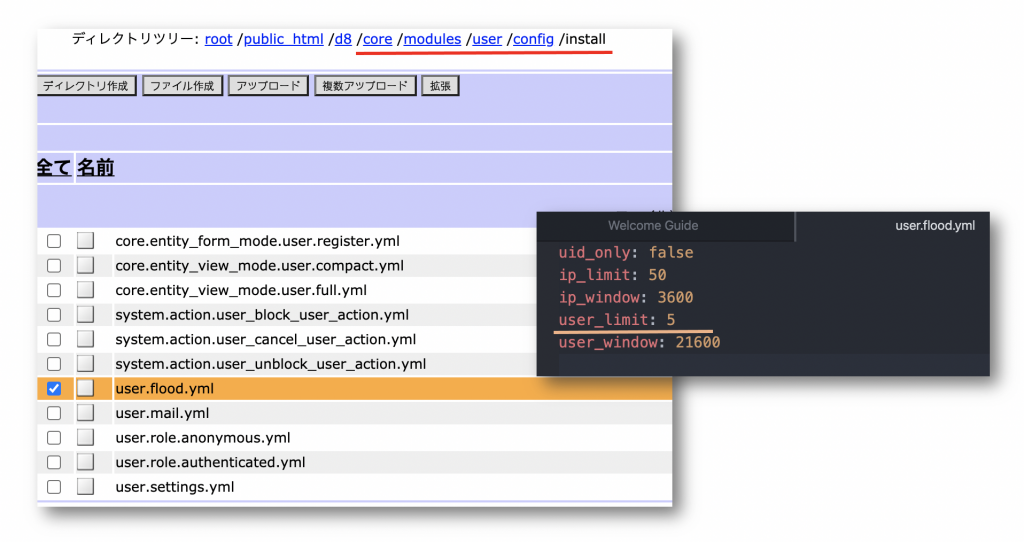The width and height of the screenshot is (1024, 542).
Task: Check box for user.mail.yml
Action: (54, 413)
